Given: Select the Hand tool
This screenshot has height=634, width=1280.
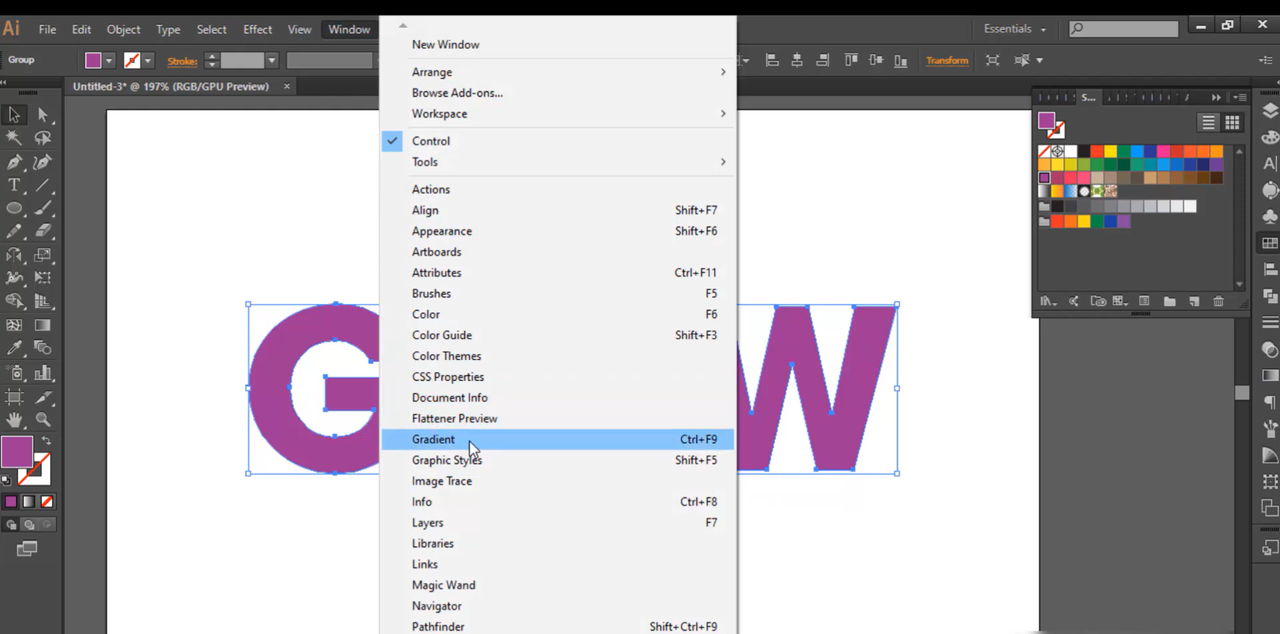Looking at the screenshot, I should pyautogui.click(x=14, y=420).
